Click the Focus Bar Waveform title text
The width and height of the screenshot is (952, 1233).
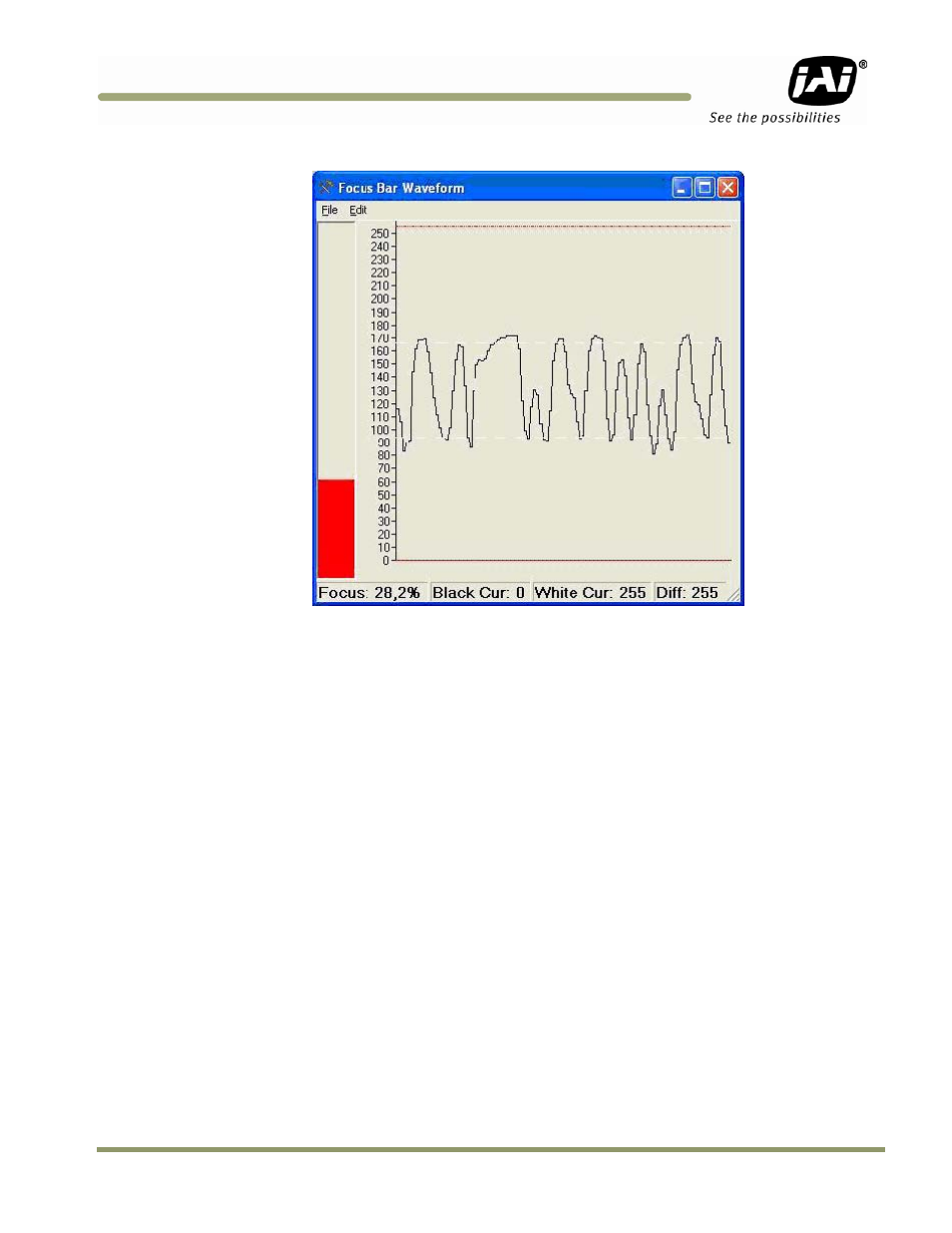pyautogui.click(x=401, y=188)
